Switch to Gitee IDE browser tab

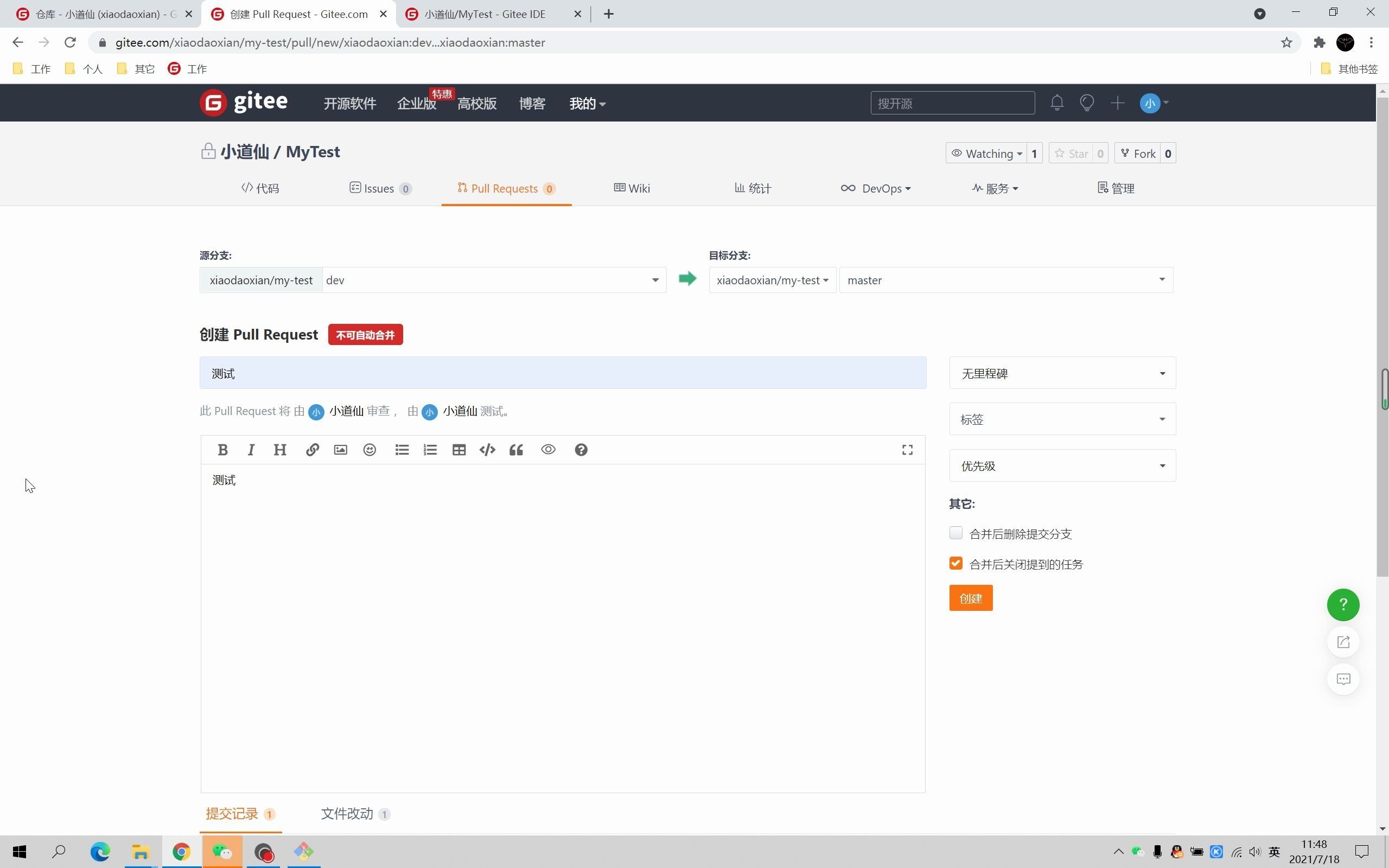493,14
